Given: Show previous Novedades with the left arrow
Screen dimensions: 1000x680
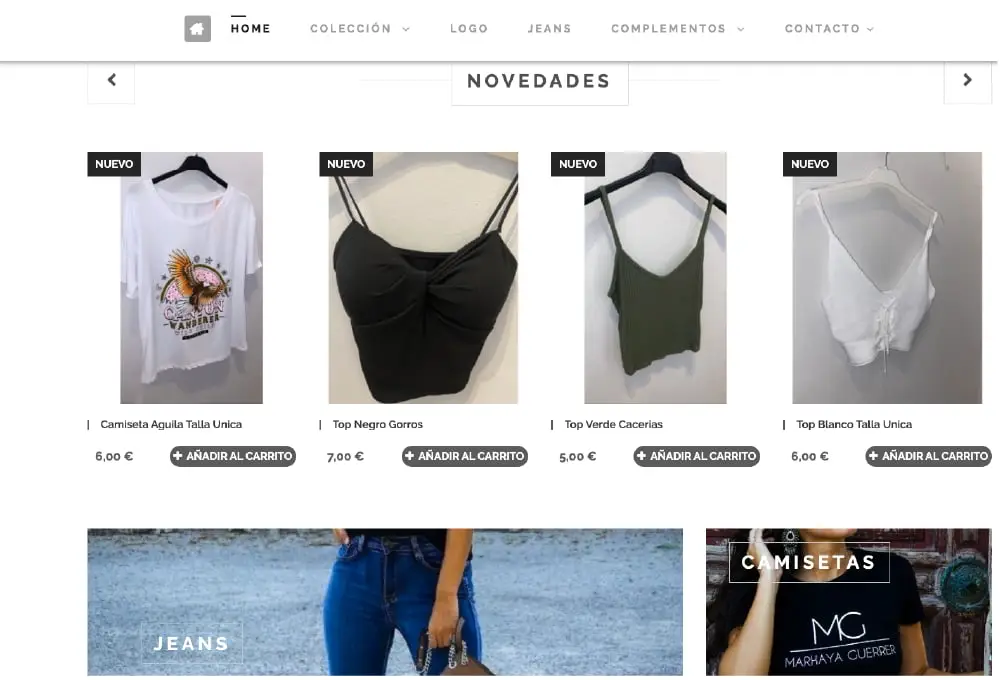Looking at the screenshot, I should click(112, 80).
